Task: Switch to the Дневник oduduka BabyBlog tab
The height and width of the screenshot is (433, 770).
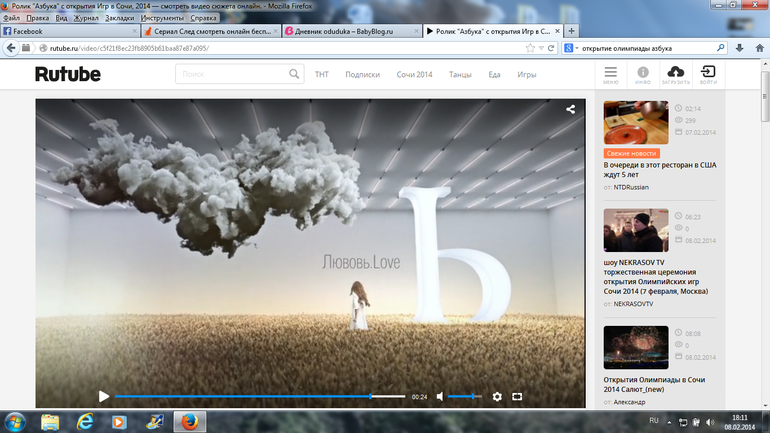Action: coord(352,31)
